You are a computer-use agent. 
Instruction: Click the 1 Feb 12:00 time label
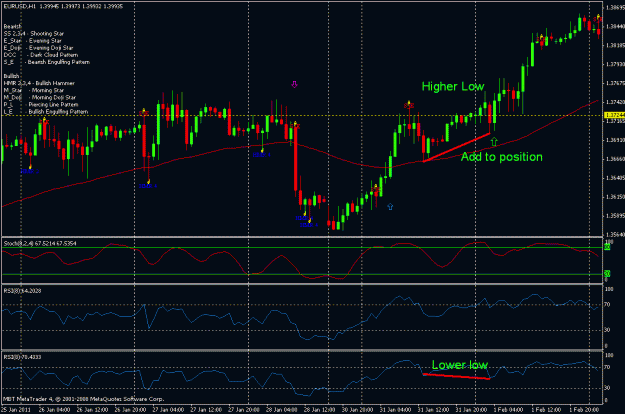[546, 410]
